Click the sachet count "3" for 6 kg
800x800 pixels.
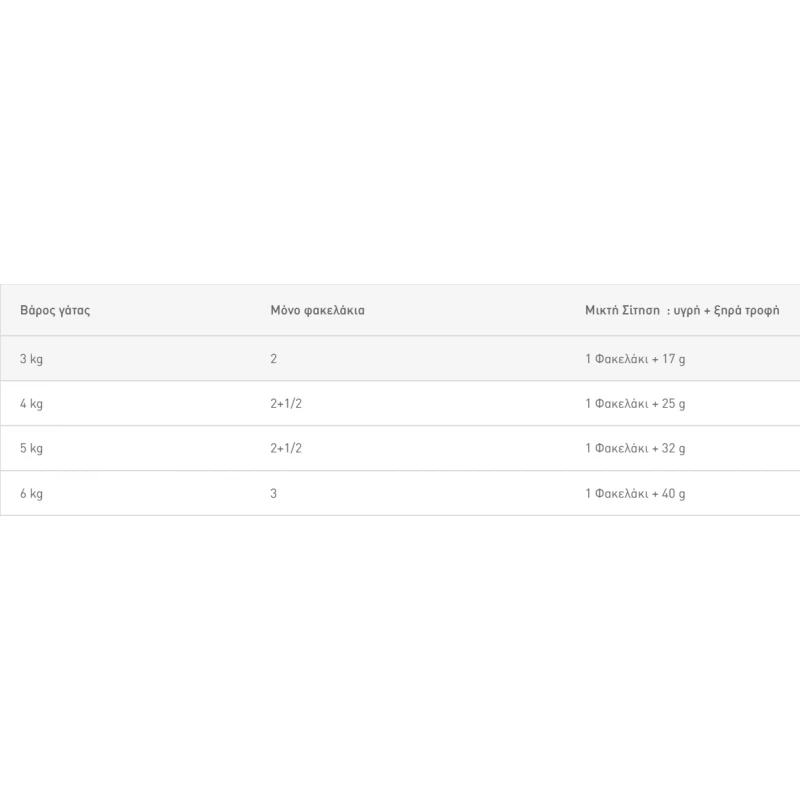pyautogui.click(x=274, y=494)
